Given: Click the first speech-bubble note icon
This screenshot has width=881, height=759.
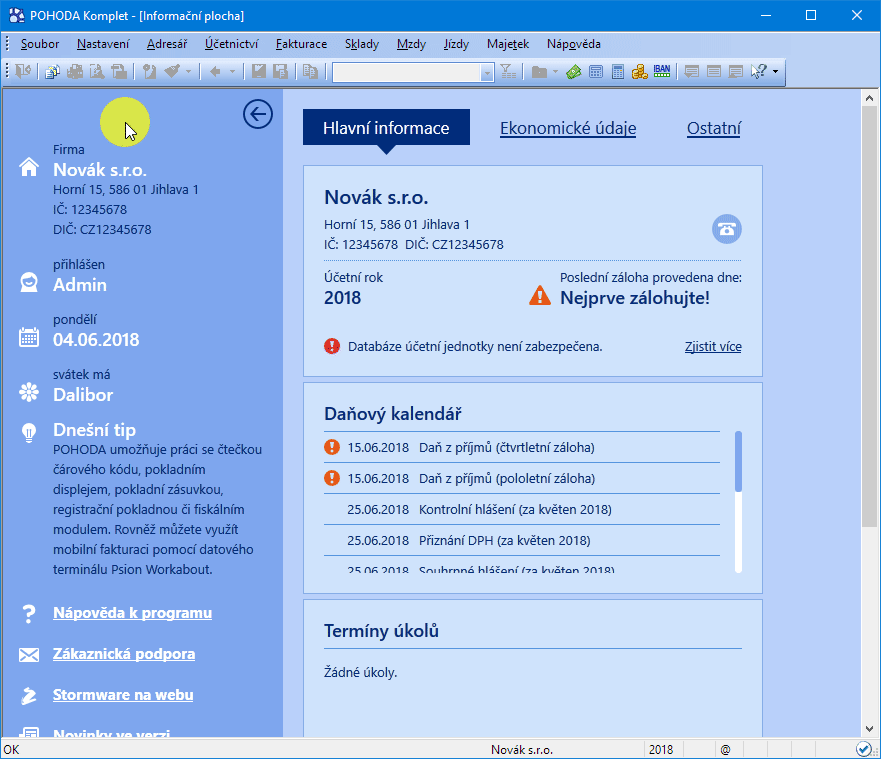Looking at the screenshot, I should [x=692, y=71].
